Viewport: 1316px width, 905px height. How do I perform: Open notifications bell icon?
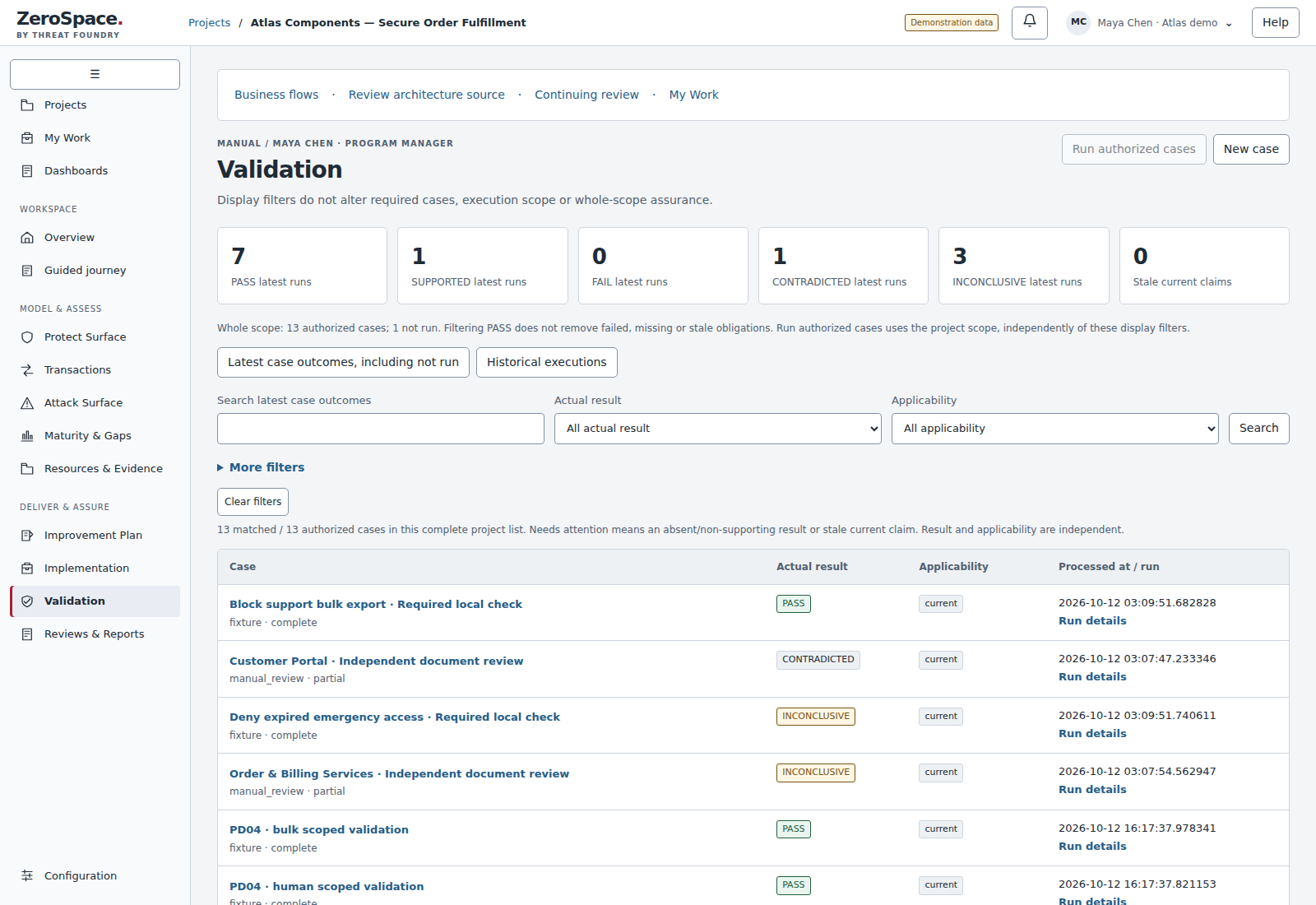[1029, 22]
